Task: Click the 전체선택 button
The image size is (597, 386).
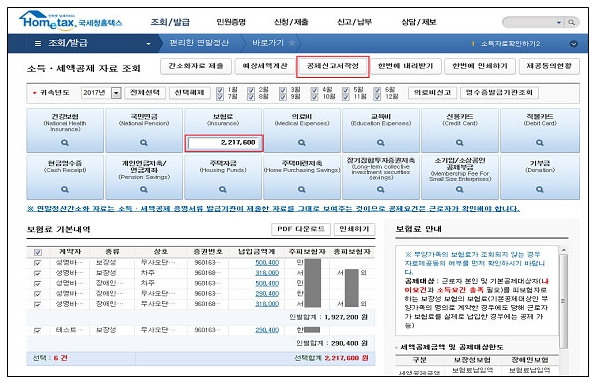Action: pos(145,93)
